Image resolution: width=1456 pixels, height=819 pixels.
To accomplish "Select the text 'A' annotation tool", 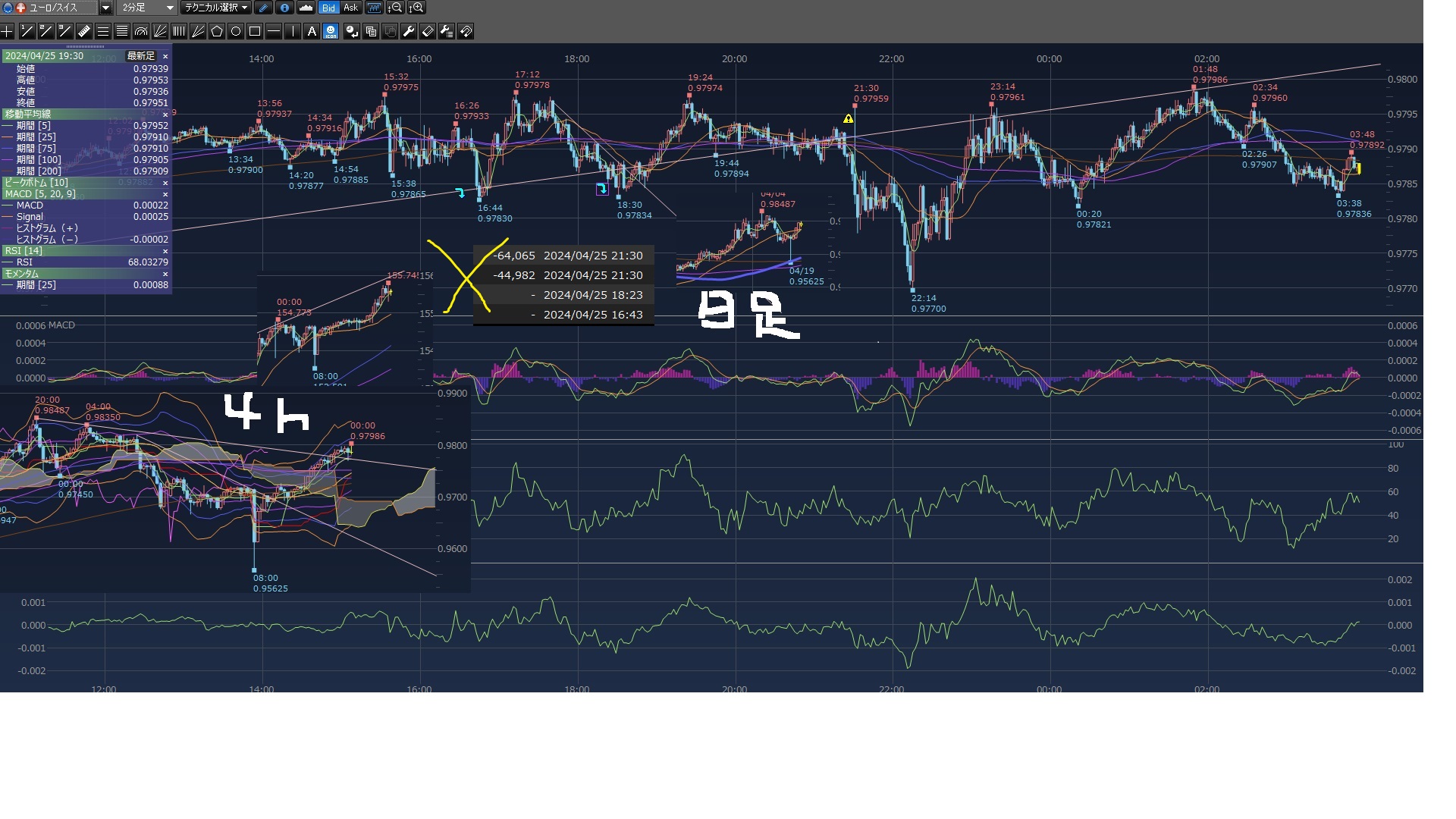I will coord(312,31).
